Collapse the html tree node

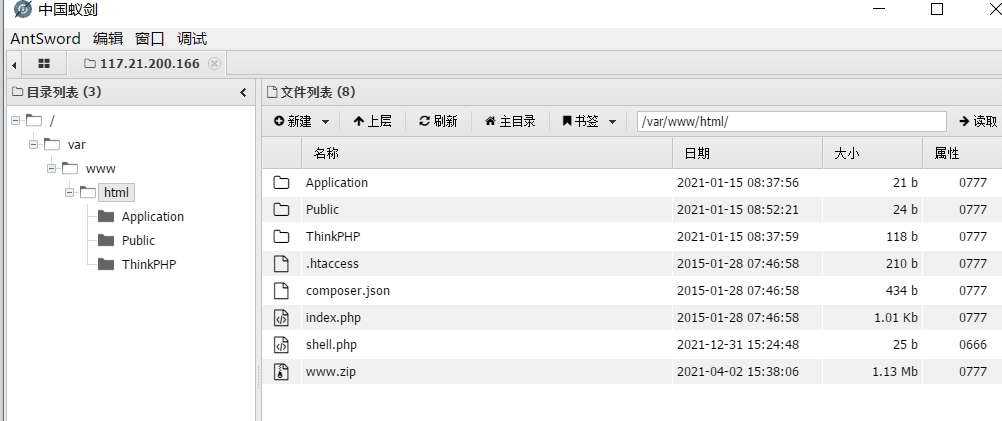click(x=69, y=192)
